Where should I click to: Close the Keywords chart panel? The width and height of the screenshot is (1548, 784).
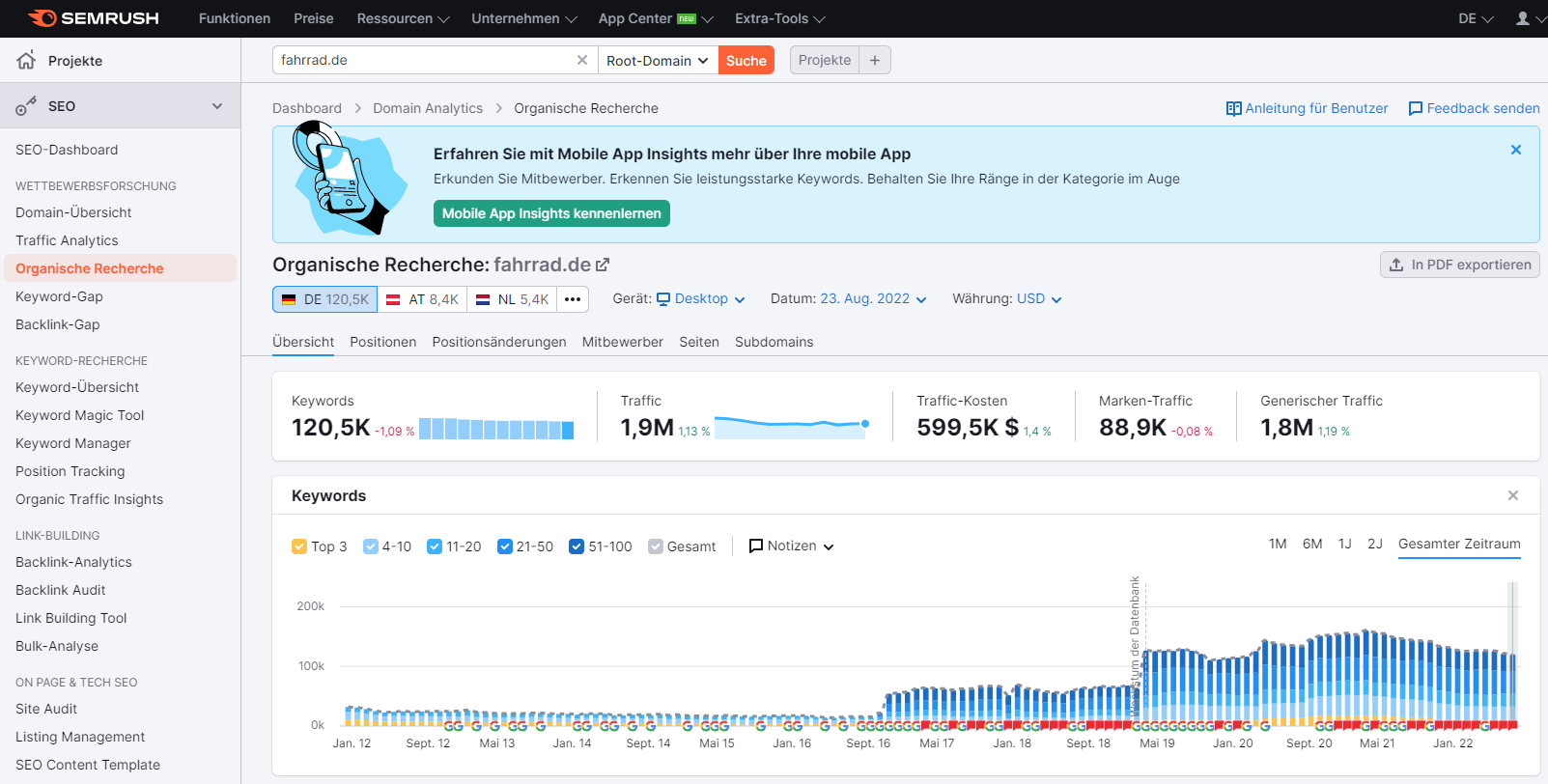(1513, 495)
